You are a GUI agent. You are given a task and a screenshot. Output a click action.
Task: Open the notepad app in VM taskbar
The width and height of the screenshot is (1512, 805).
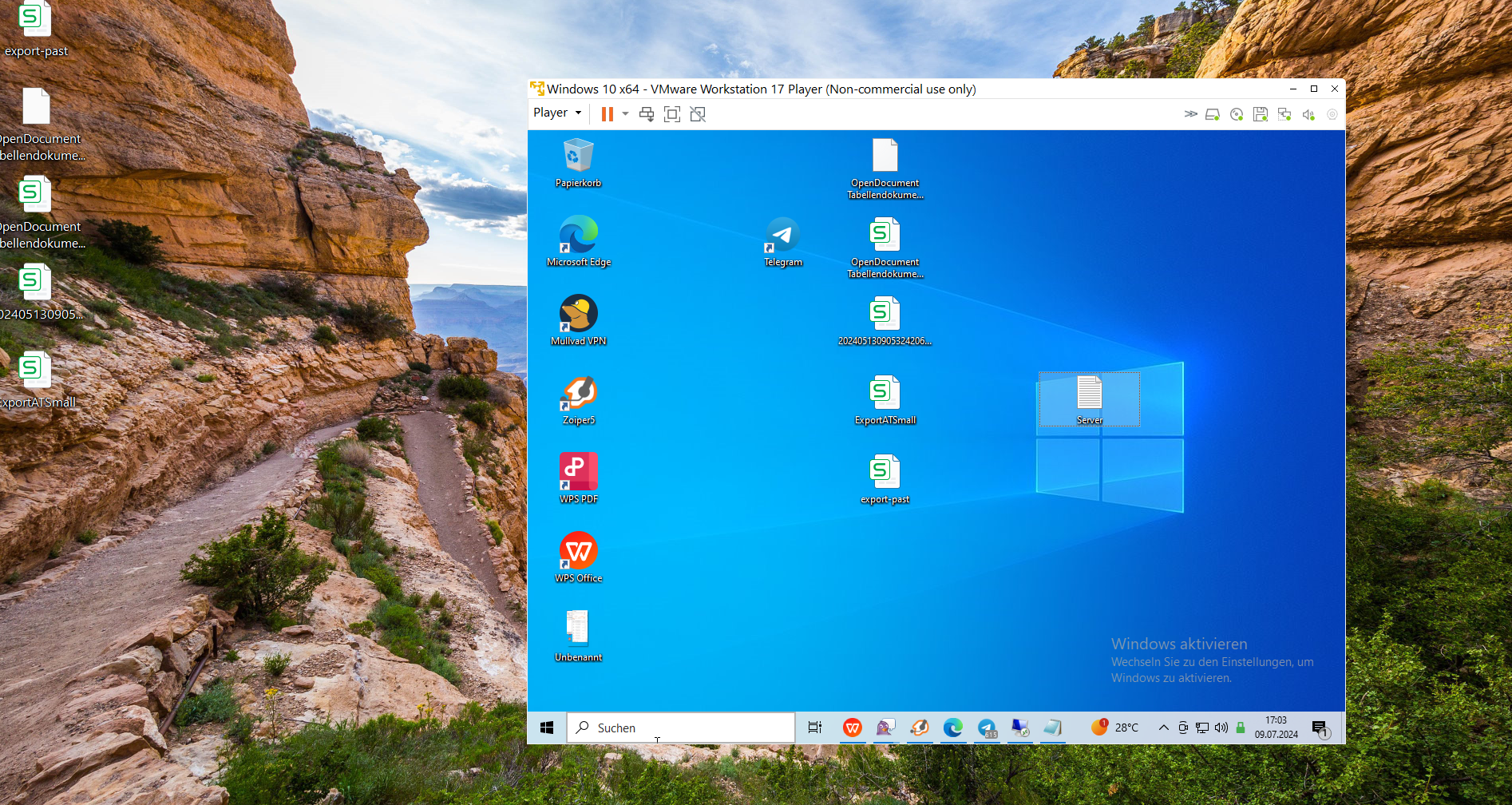(1053, 728)
